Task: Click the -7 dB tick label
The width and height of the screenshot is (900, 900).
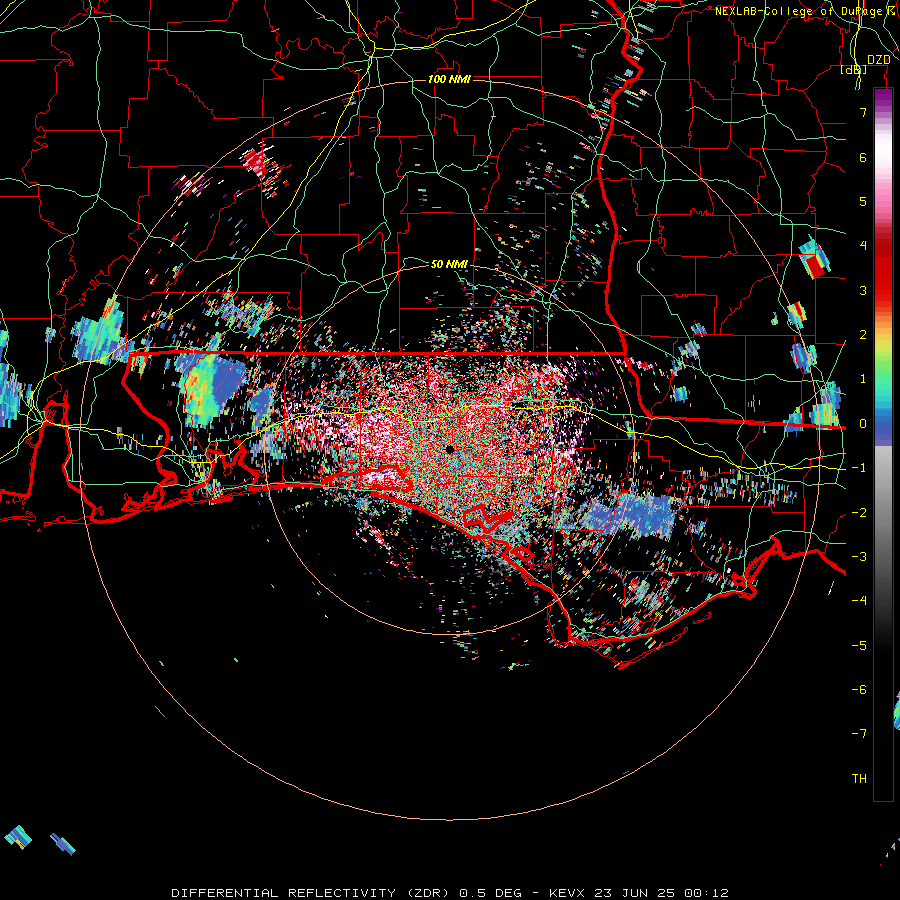Action: (859, 734)
